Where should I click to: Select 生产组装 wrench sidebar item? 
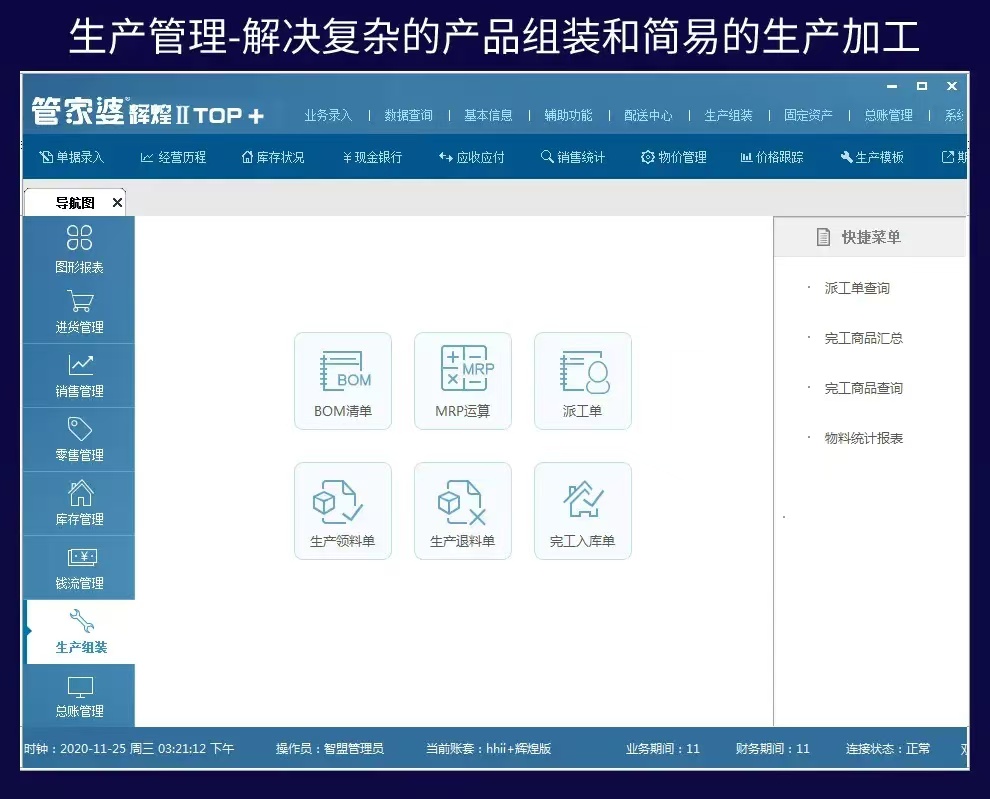tap(80, 632)
